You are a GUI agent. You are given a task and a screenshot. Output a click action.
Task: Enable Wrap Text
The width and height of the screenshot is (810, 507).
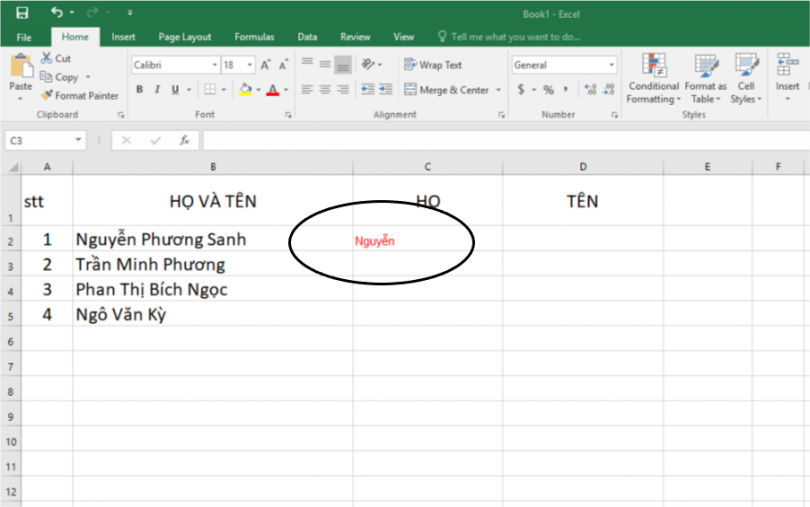[433, 65]
